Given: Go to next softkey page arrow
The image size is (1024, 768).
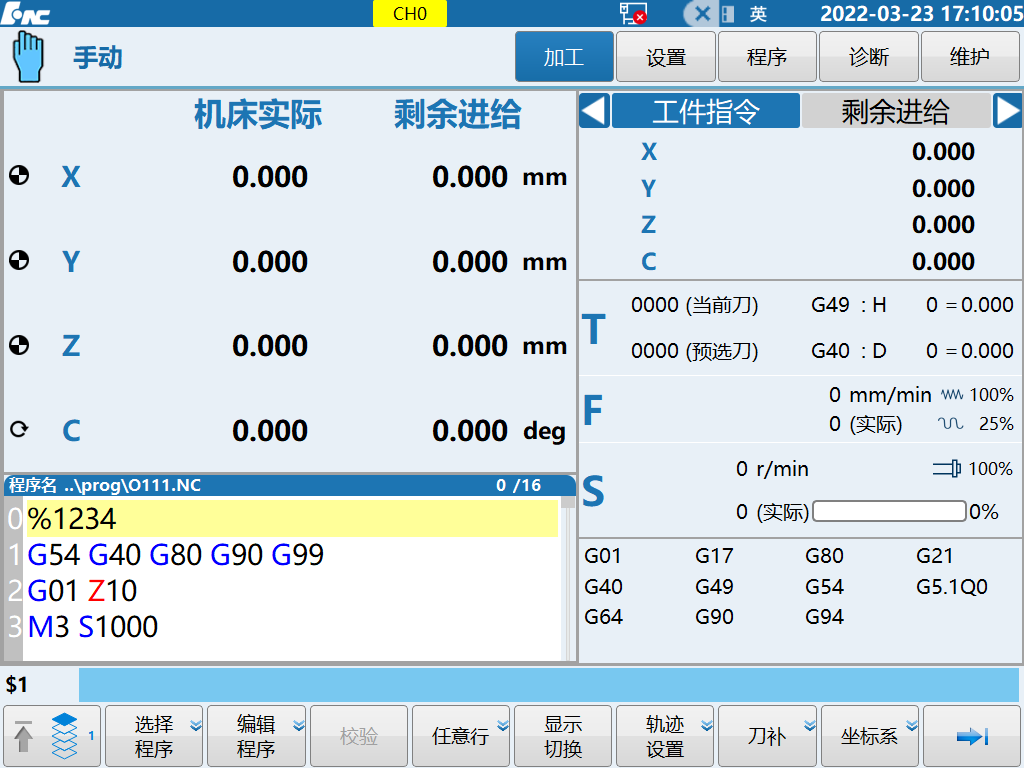Looking at the screenshot, I should click(971, 737).
